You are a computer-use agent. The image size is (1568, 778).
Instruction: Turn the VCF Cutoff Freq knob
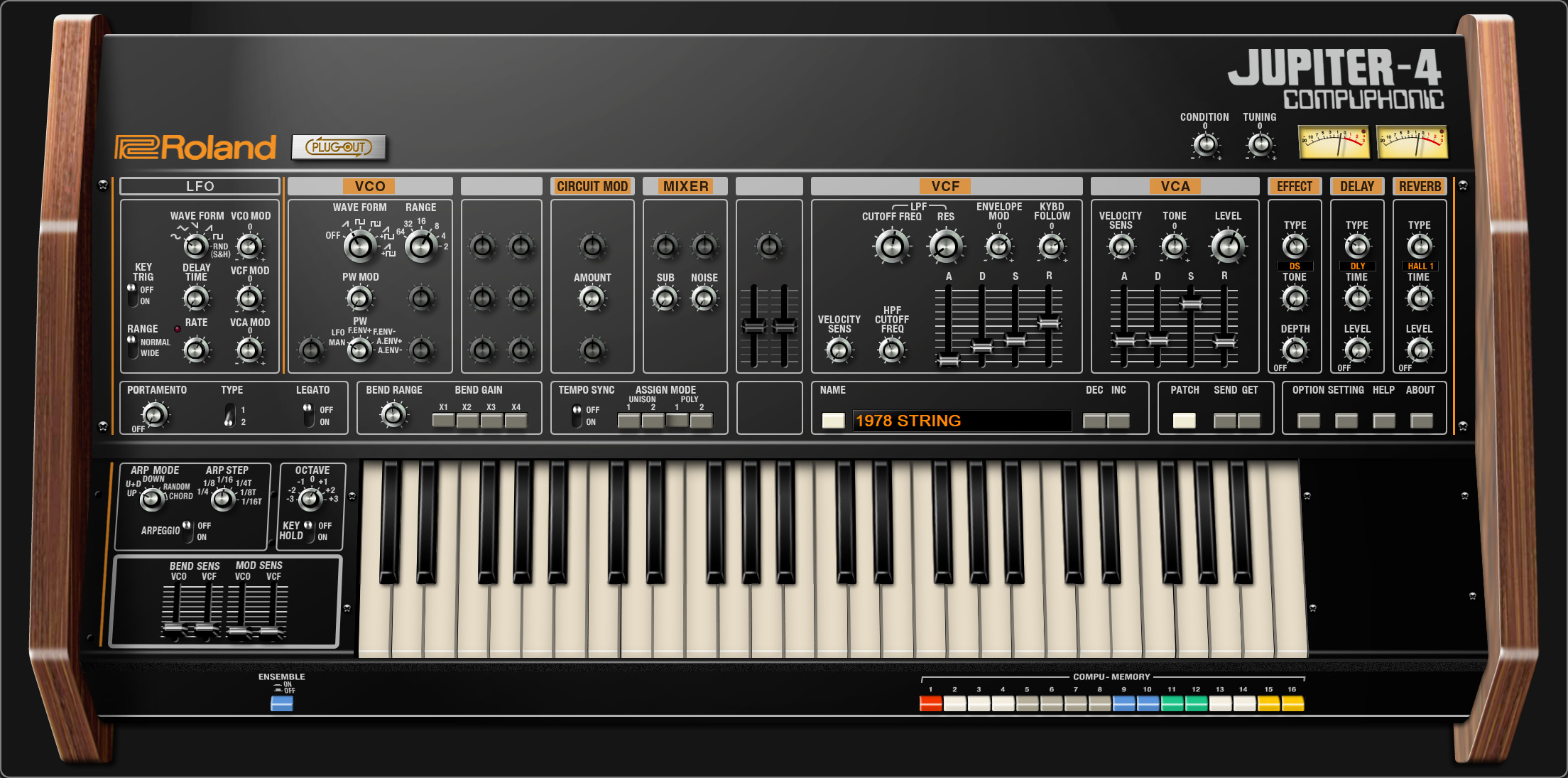(x=893, y=247)
